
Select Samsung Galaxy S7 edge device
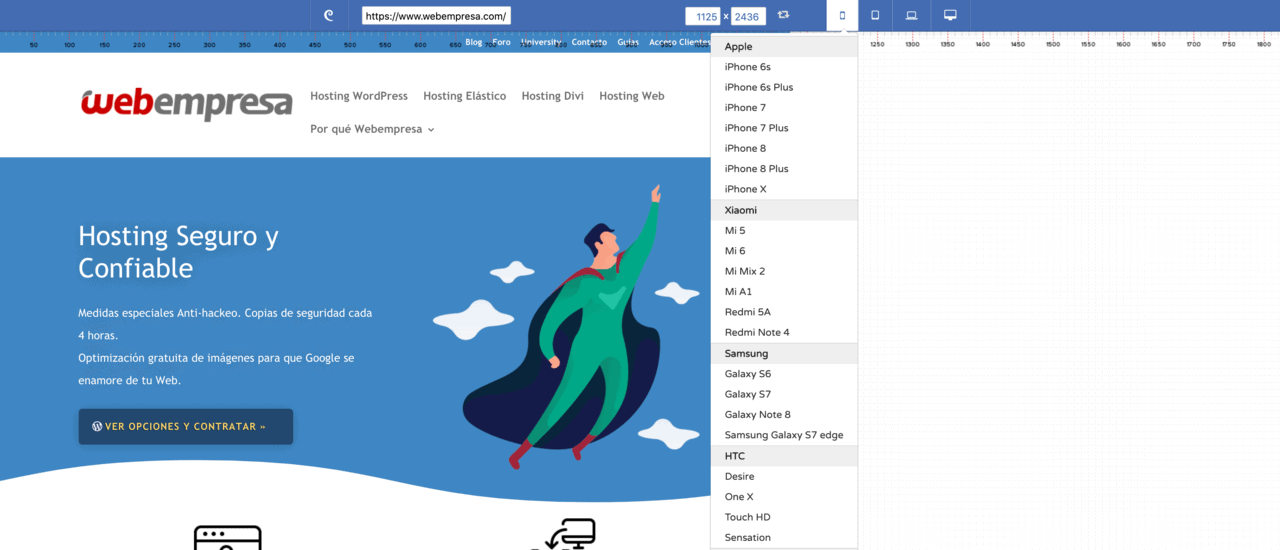click(x=784, y=435)
